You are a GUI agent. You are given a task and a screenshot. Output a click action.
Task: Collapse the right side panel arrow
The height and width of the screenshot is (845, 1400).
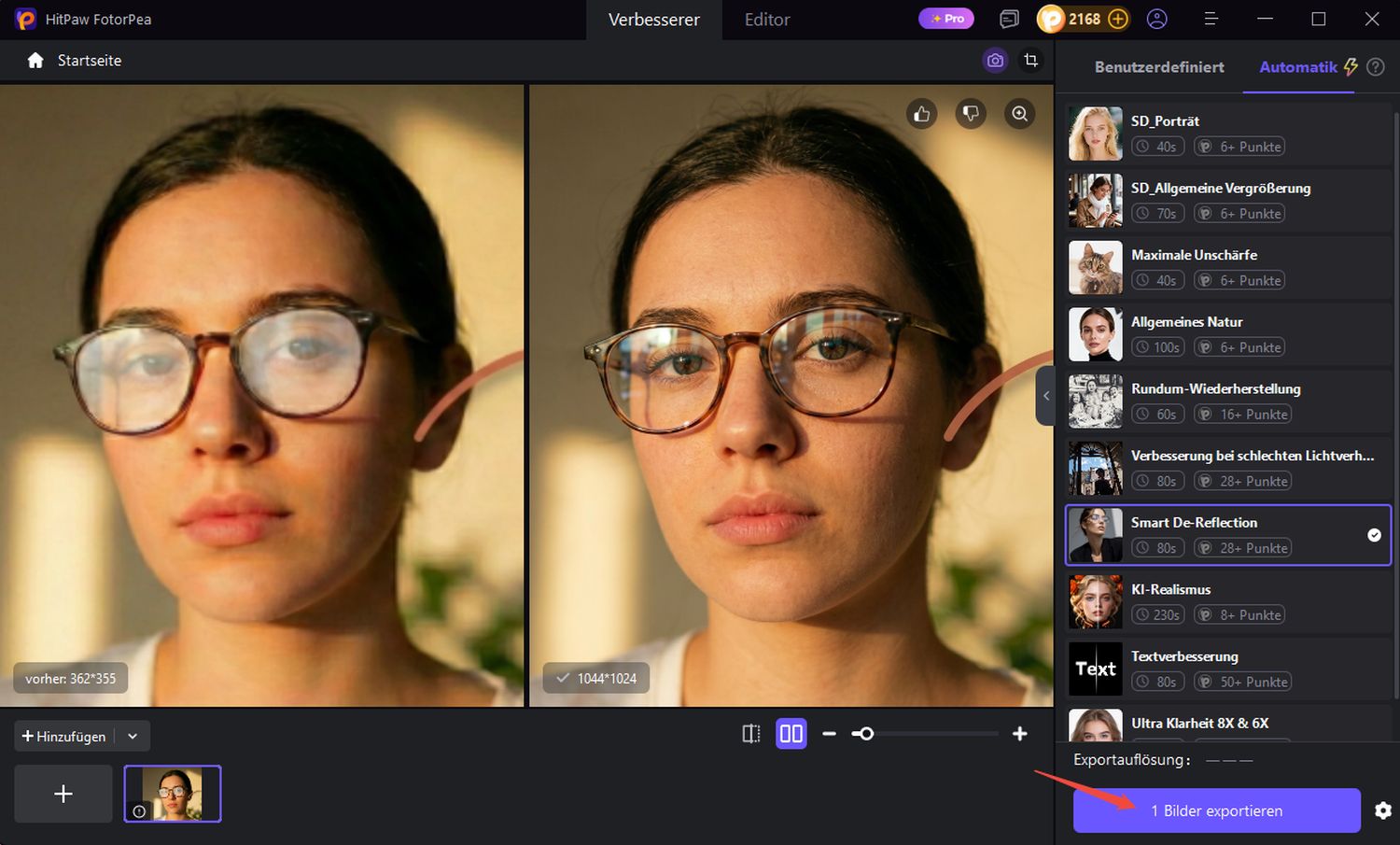[x=1045, y=396]
